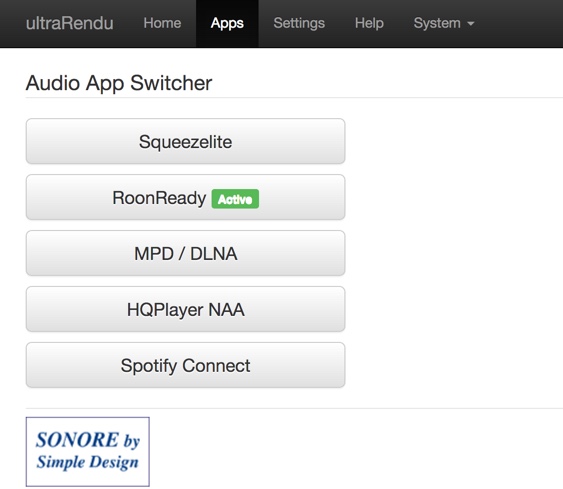563x489 pixels.
Task: Click the Sonore logo image
Action: point(88,452)
